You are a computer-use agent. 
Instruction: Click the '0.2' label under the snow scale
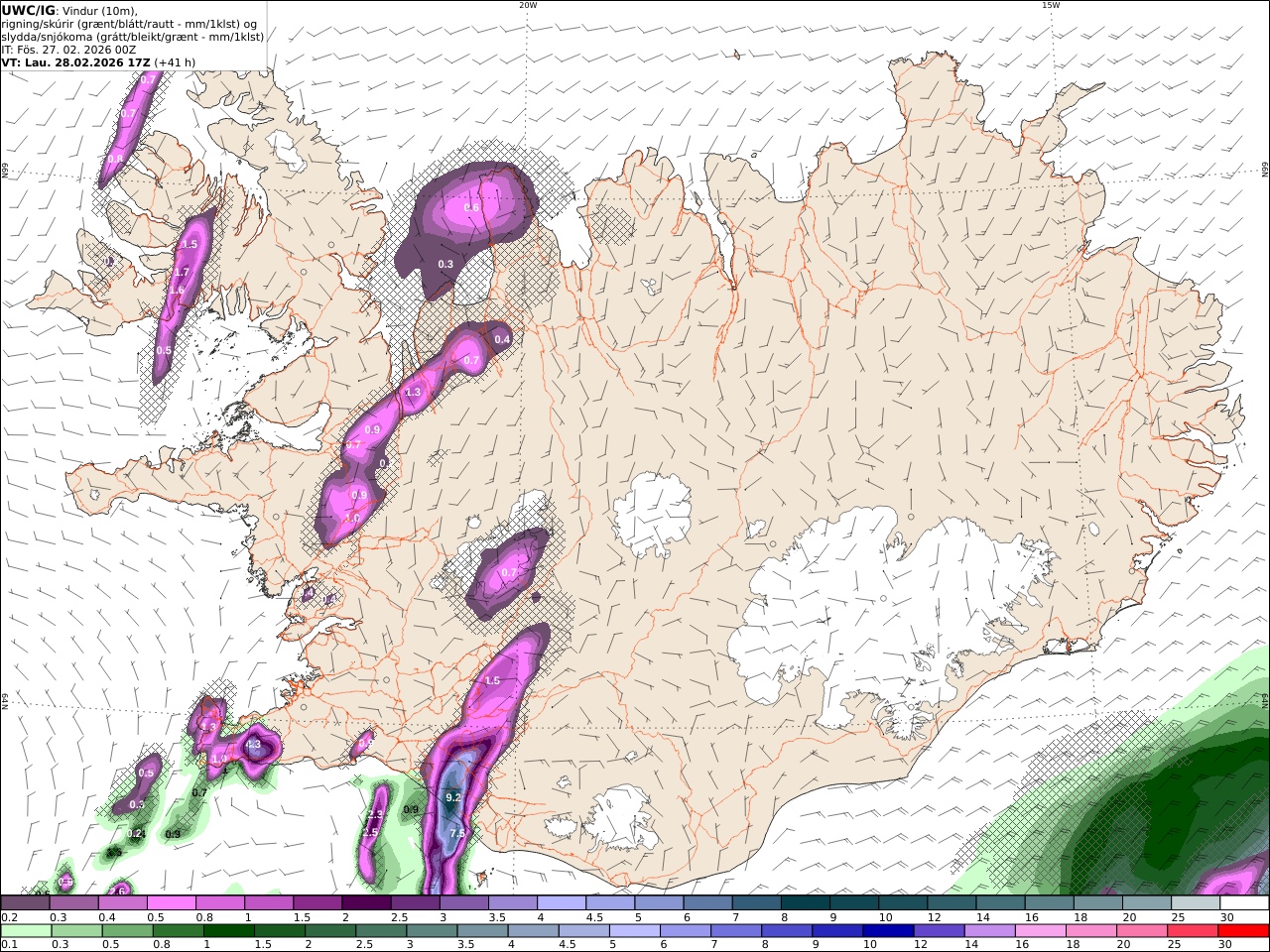click(9, 917)
